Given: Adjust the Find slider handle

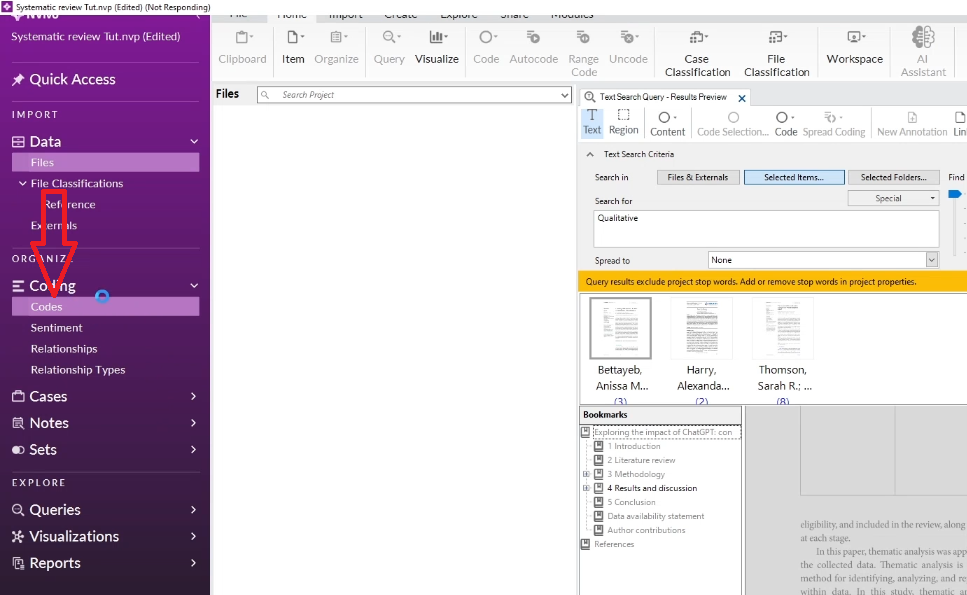Looking at the screenshot, I should (x=954, y=194).
